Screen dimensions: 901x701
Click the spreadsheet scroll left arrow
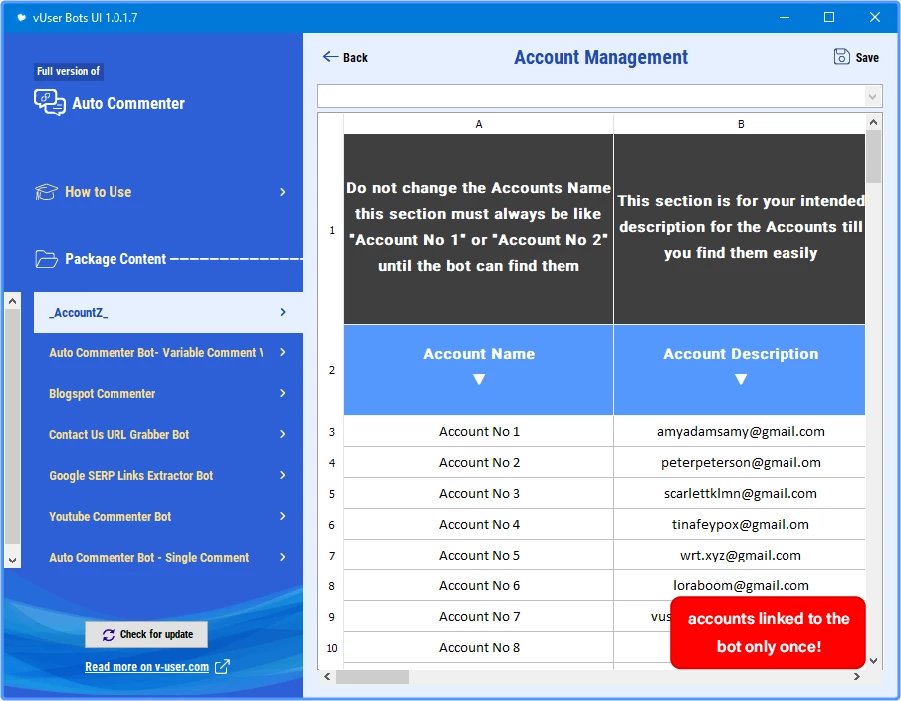327,677
